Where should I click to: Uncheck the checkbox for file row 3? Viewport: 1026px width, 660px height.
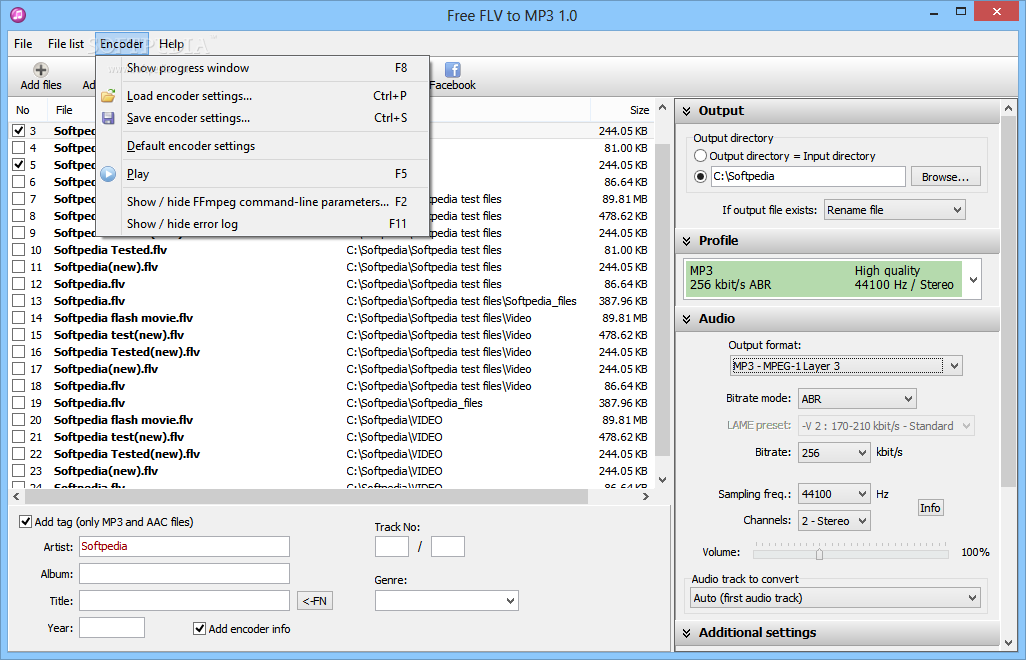pyautogui.click(x=18, y=131)
